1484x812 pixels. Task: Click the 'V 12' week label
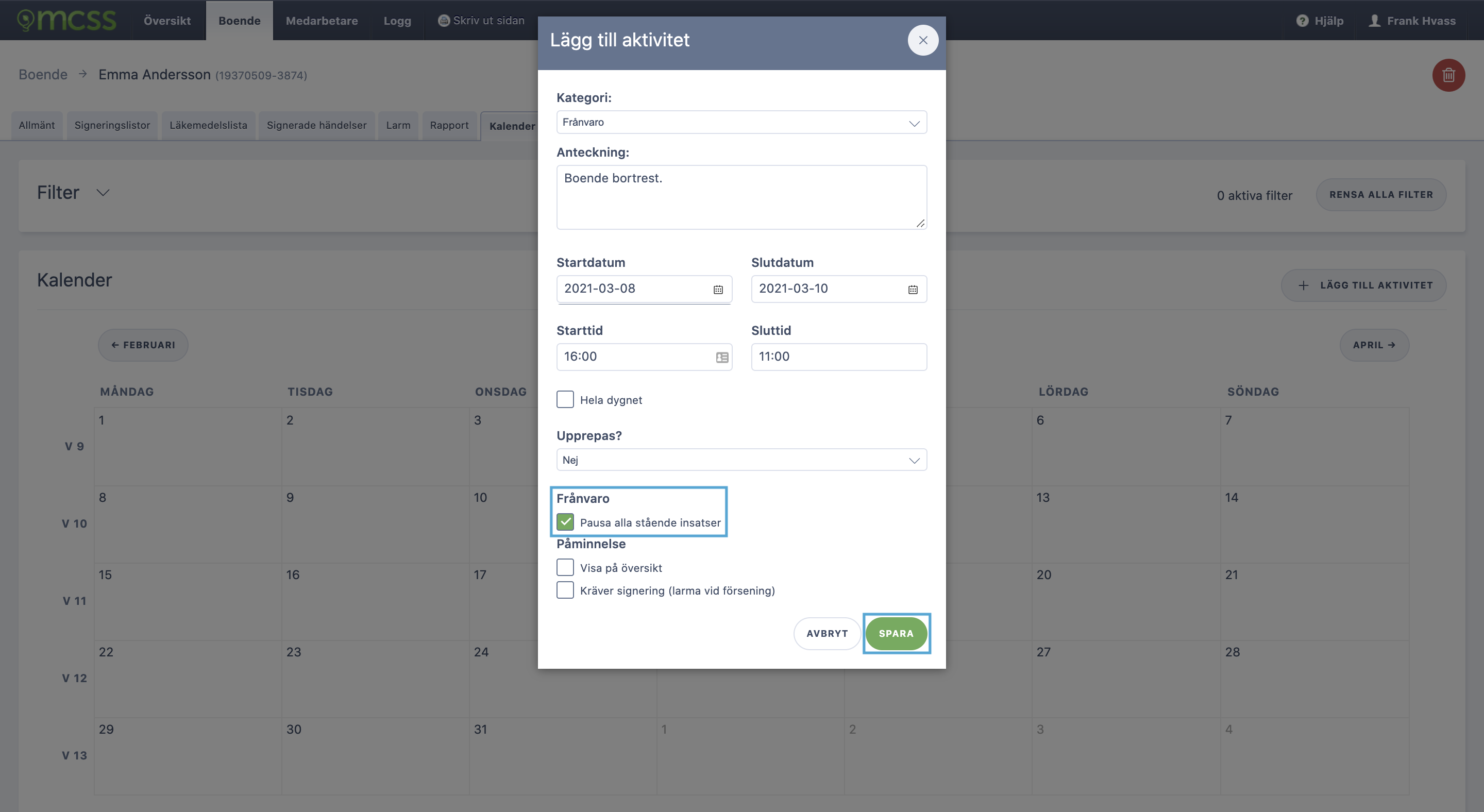point(74,679)
